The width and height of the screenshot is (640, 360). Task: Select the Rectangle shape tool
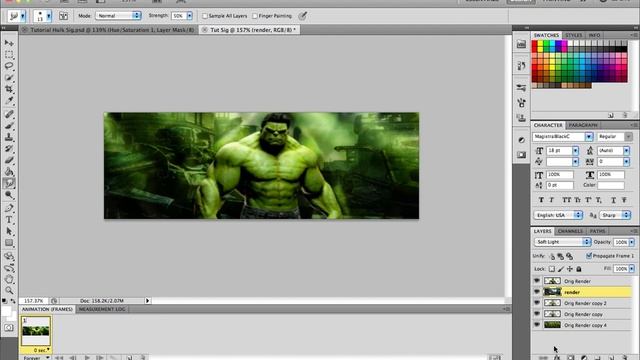[9, 243]
